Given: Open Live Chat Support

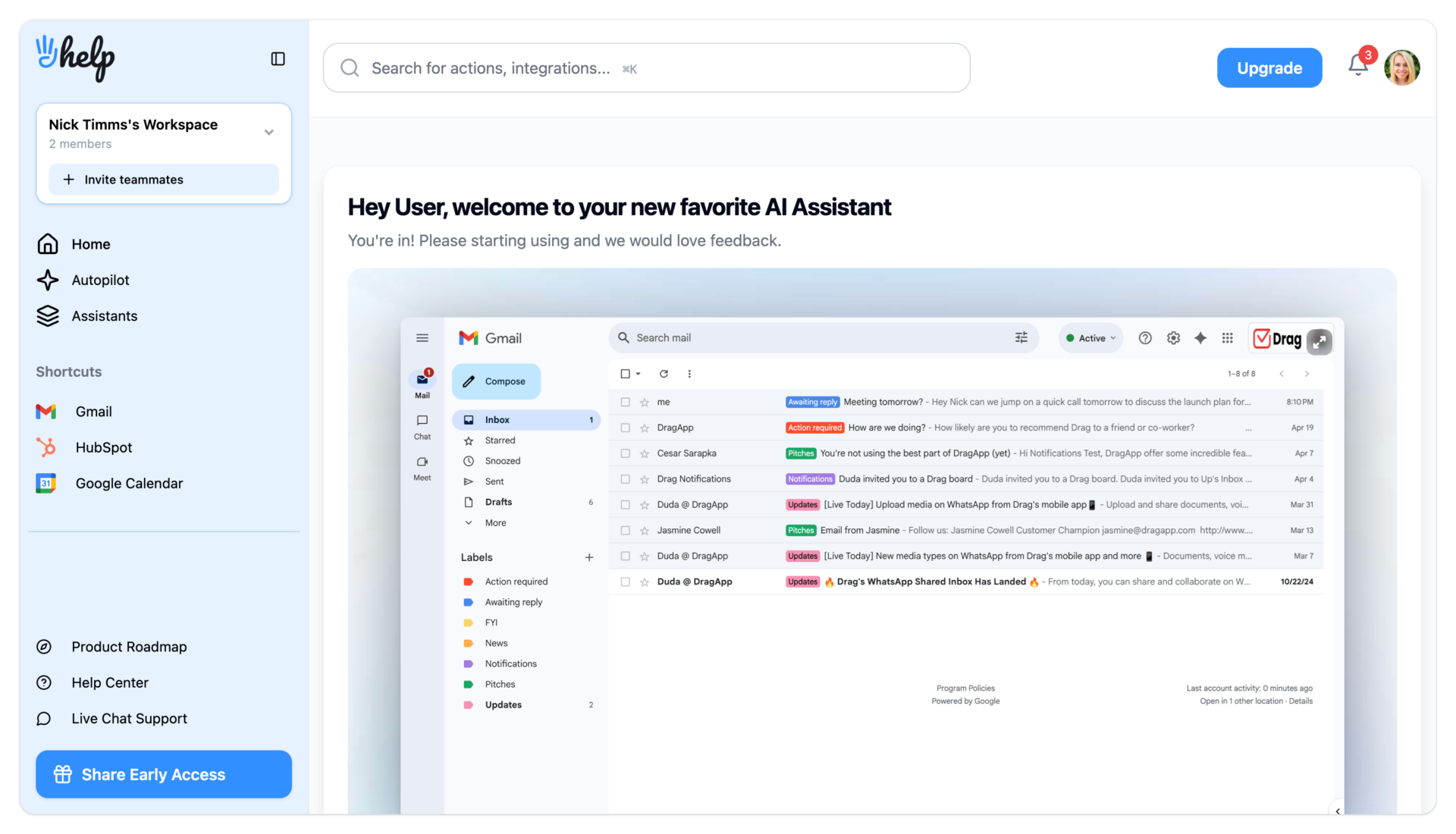Looking at the screenshot, I should [x=111, y=719].
